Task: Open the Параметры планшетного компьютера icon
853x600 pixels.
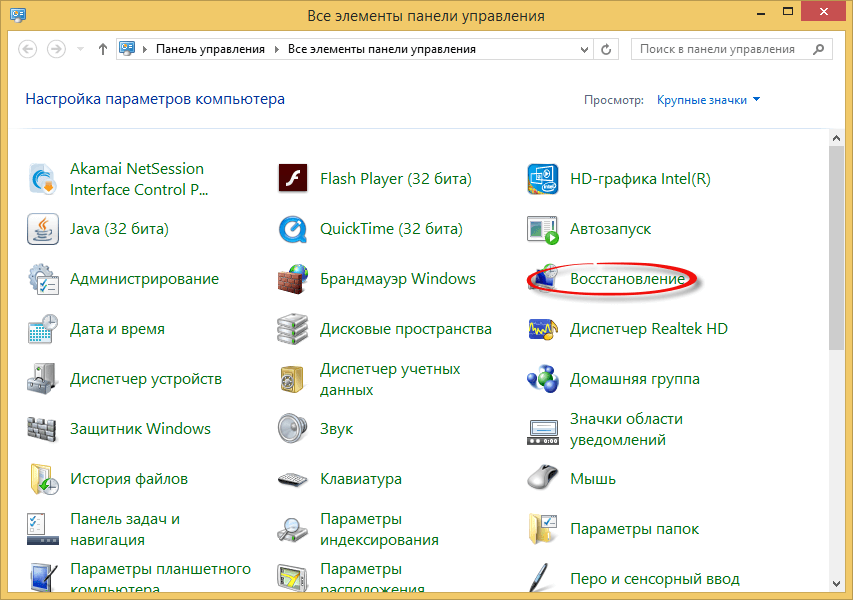Action: (43, 578)
